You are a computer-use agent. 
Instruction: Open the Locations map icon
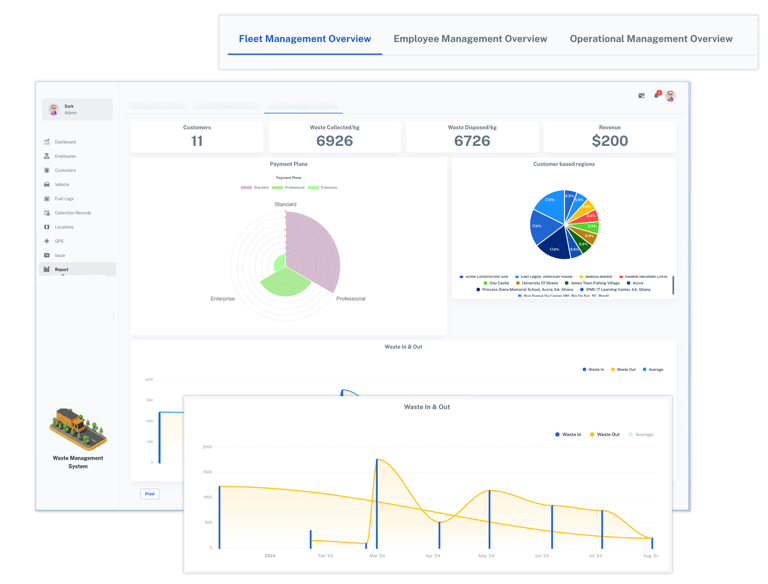tap(47, 227)
